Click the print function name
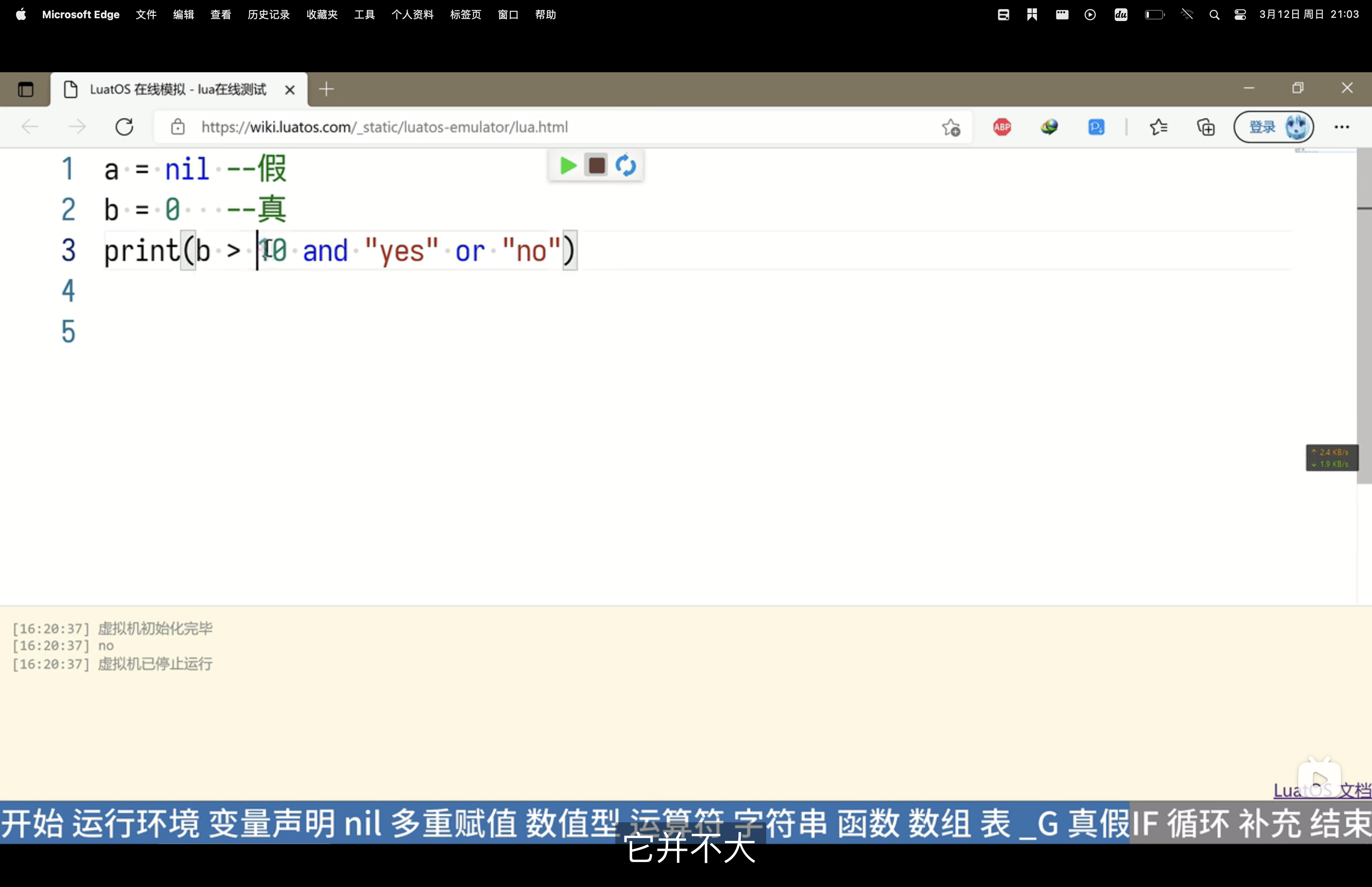The image size is (1372, 887). (142, 251)
